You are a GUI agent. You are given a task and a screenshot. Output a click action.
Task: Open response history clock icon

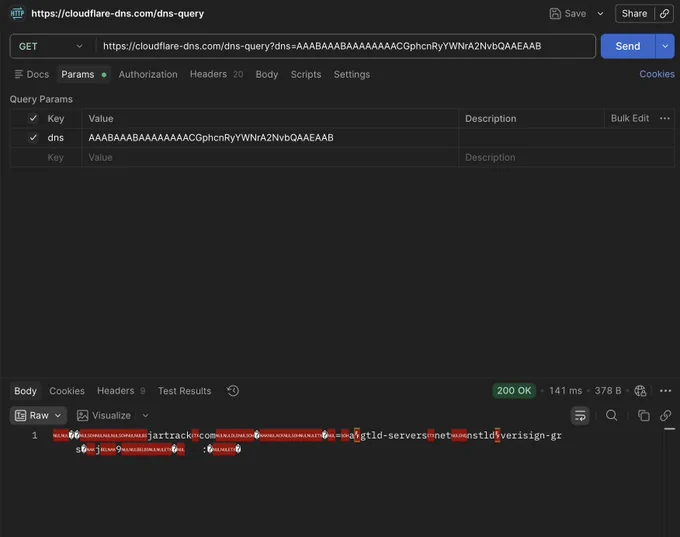click(x=232, y=391)
